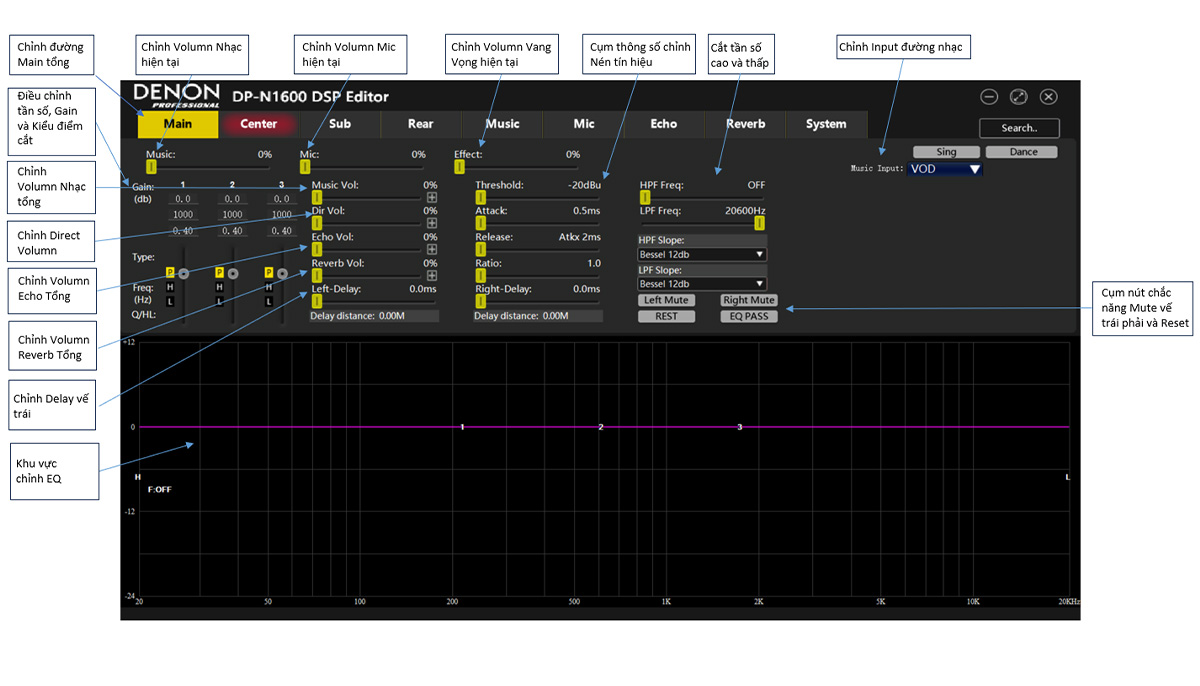Viewport: 1200px width, 686px height.
Task: Choose the Dance preset button
Action: (1024, 152)
